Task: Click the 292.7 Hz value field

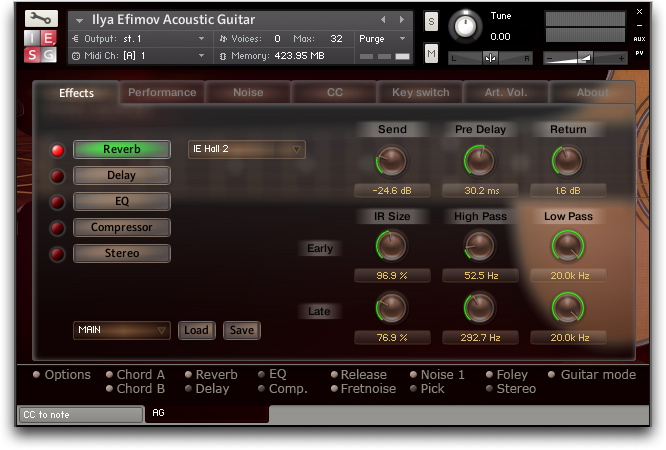Action: [x=480, y=338]
